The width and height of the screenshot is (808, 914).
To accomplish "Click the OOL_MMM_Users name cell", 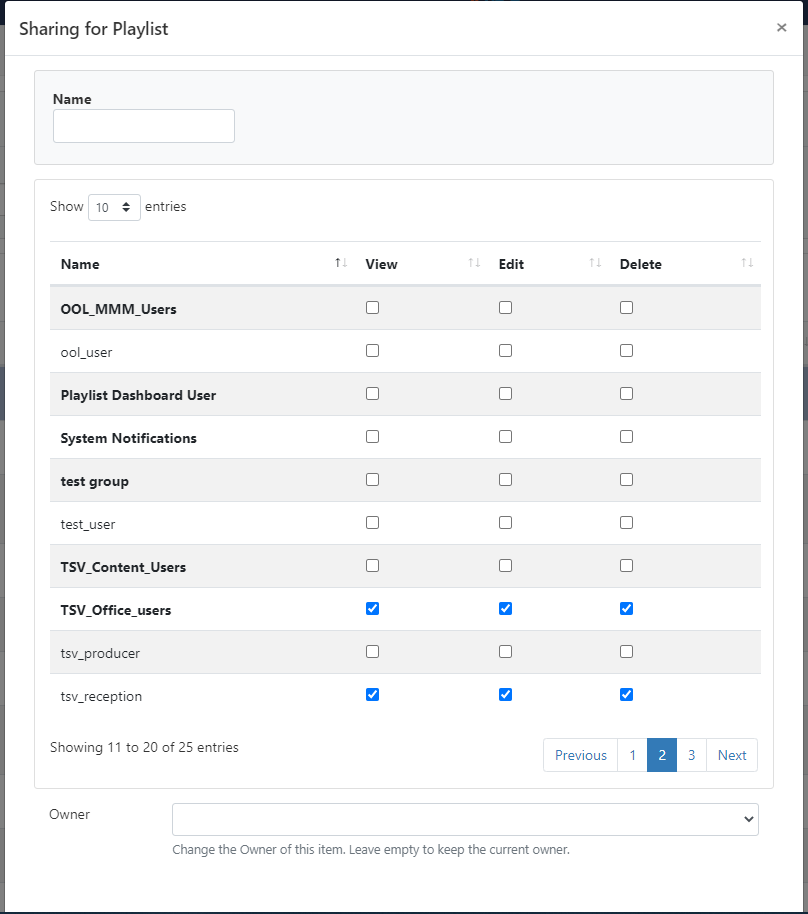I will 118,309.
